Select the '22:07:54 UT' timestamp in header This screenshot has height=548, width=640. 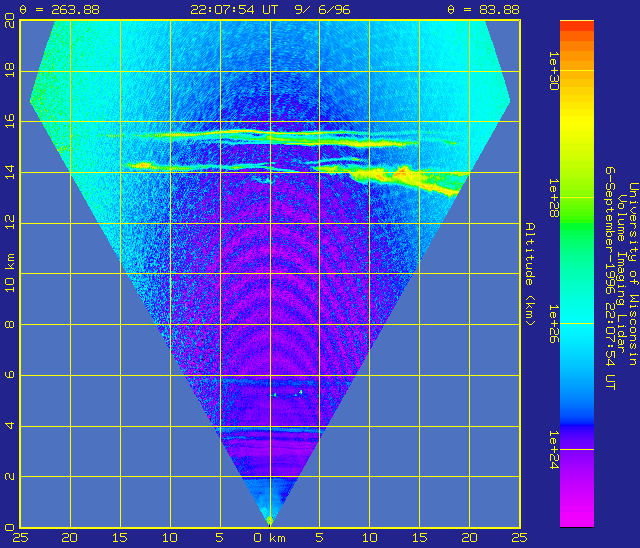234,9
